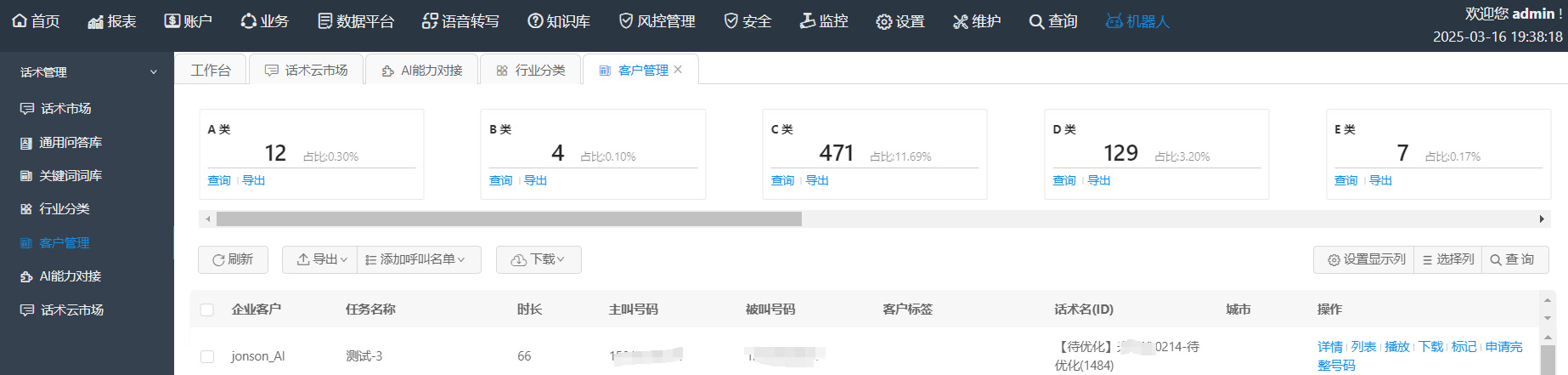1568x375 pixels.
Task: Open the voice-to-text (语音转写) icon menu
Action: tap(430, 21)
